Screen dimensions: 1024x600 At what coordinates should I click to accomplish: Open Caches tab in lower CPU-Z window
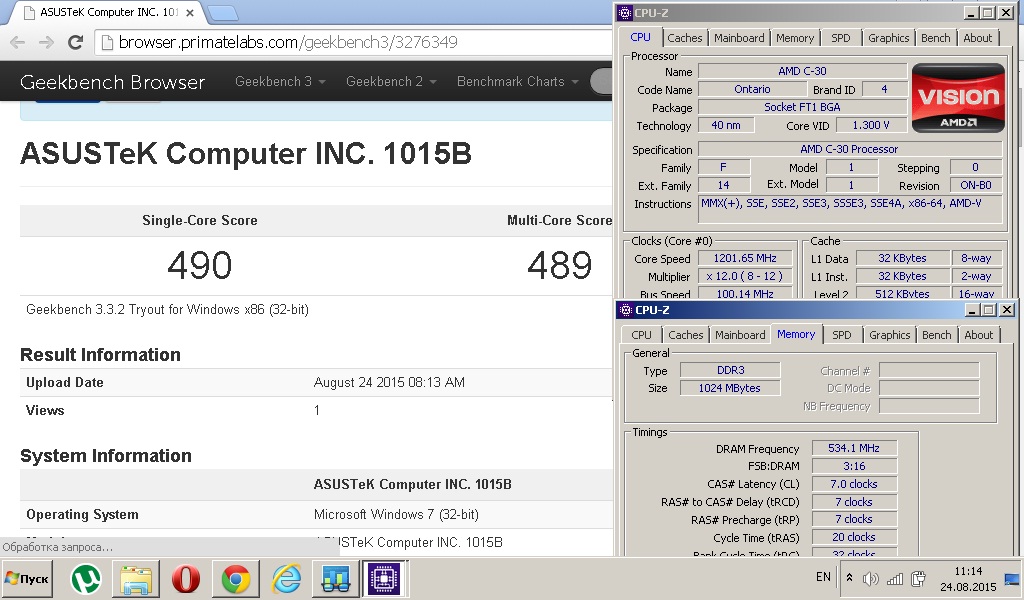(x=686, y=335)
